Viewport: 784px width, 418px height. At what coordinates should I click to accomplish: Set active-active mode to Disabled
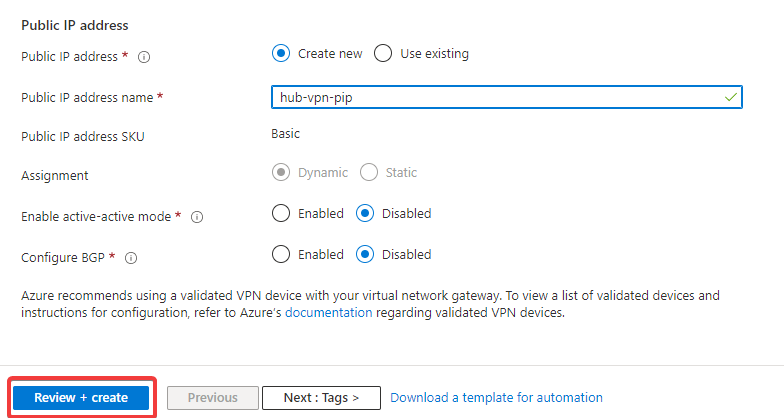coord(365,213)
